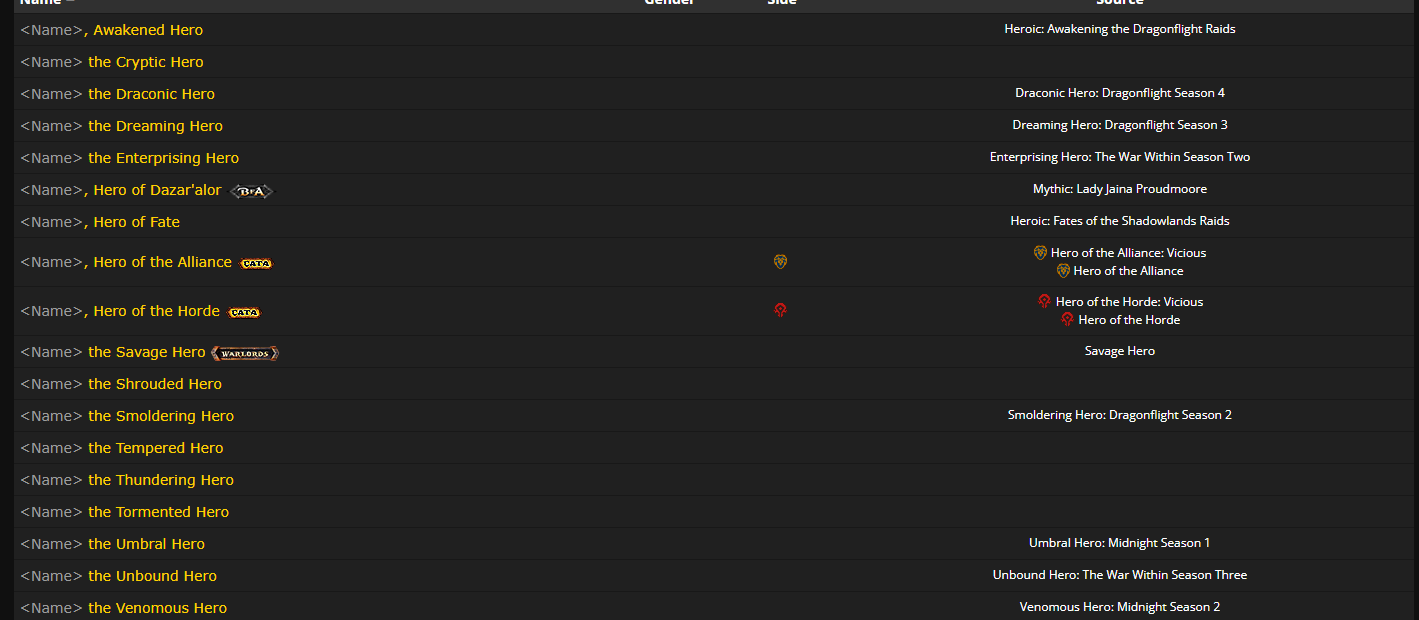Click the Warlords badge beside the Savage Hero
Image resolution: width=1419 pixels, height=620 pixels.
tap(245, 353)
